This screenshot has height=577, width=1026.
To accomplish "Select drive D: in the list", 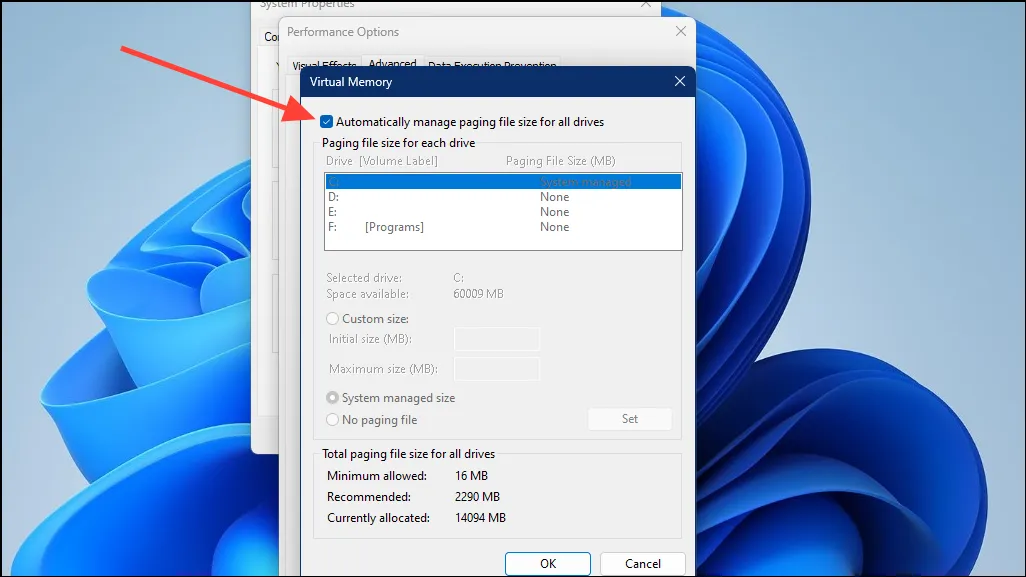I will tap(502, 197).
